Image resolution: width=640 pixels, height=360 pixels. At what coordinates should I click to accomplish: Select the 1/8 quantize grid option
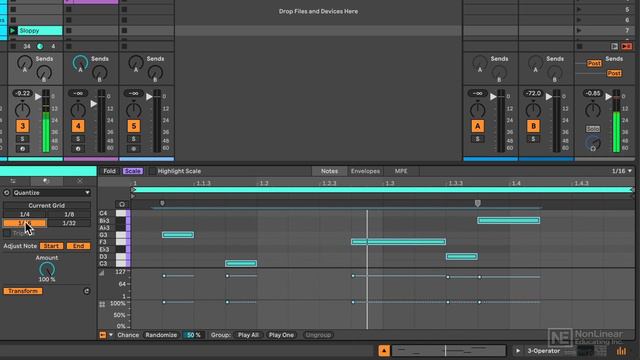coord(69,214)
